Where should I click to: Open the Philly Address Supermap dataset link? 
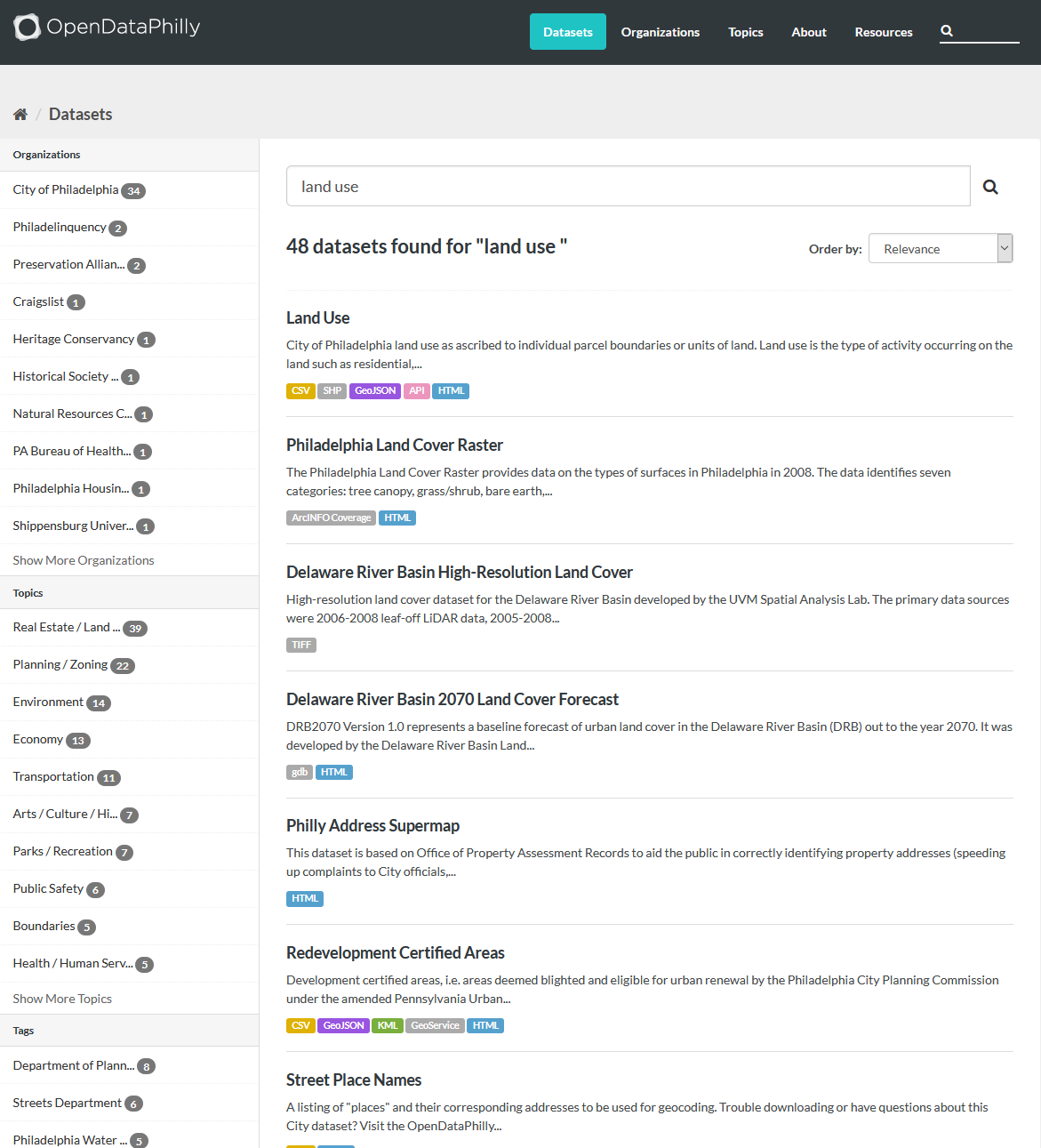[372, 826]
